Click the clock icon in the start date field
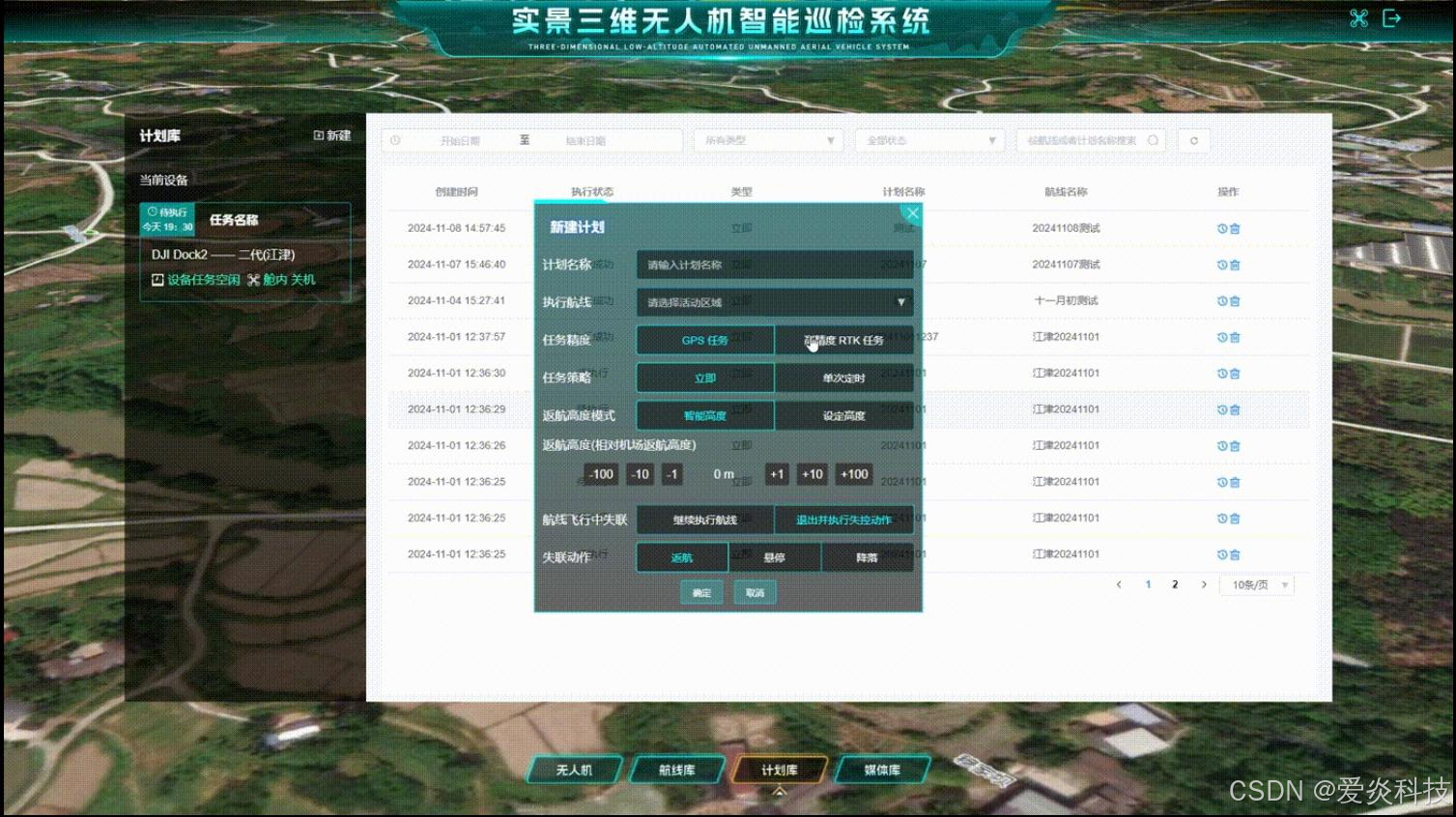The height and width of the screenshot is (817, 1456). pos(395,141)
